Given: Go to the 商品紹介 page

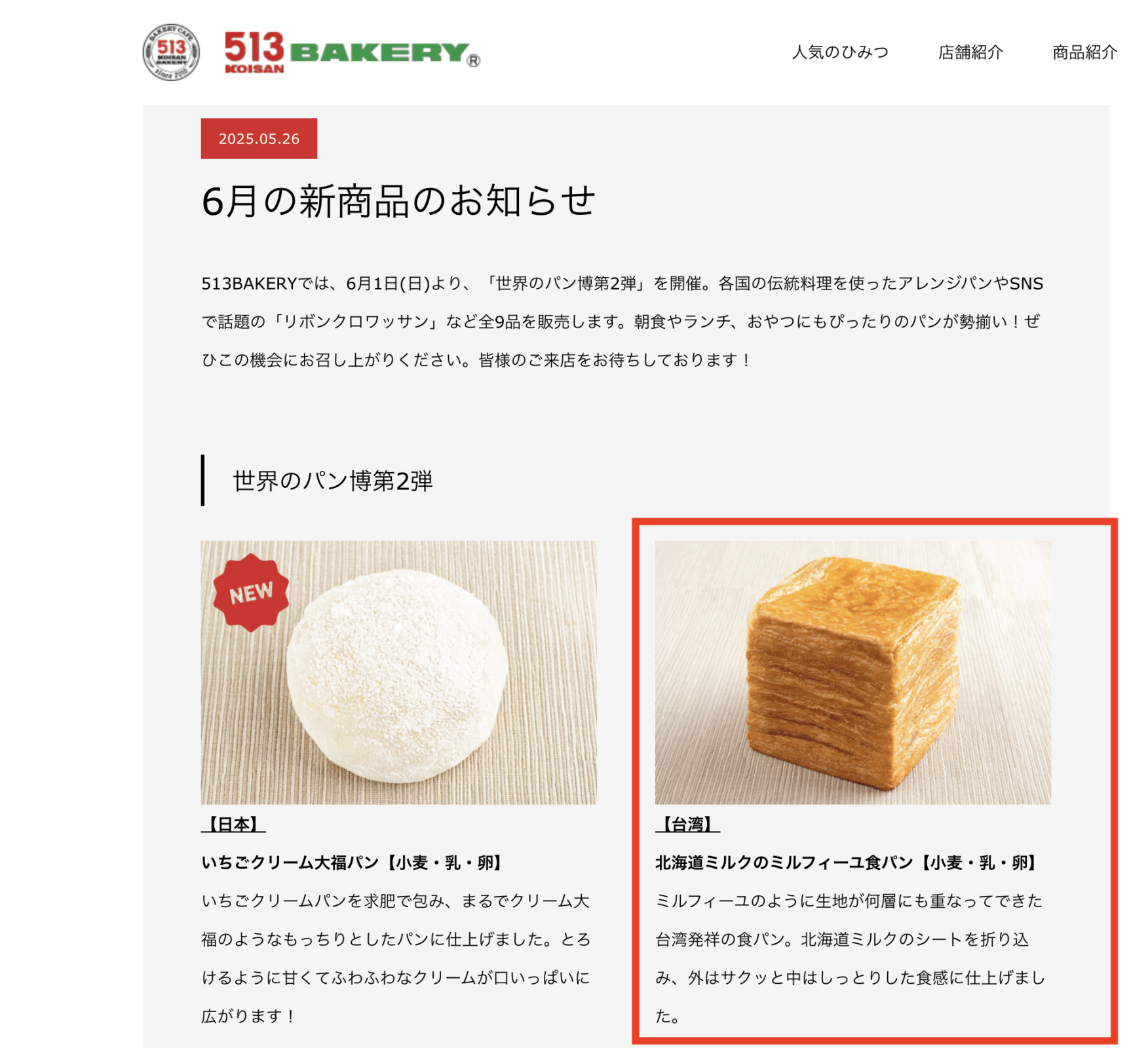Looking at the screenshot, I should pyautogui.click(x=1084, y=52).
